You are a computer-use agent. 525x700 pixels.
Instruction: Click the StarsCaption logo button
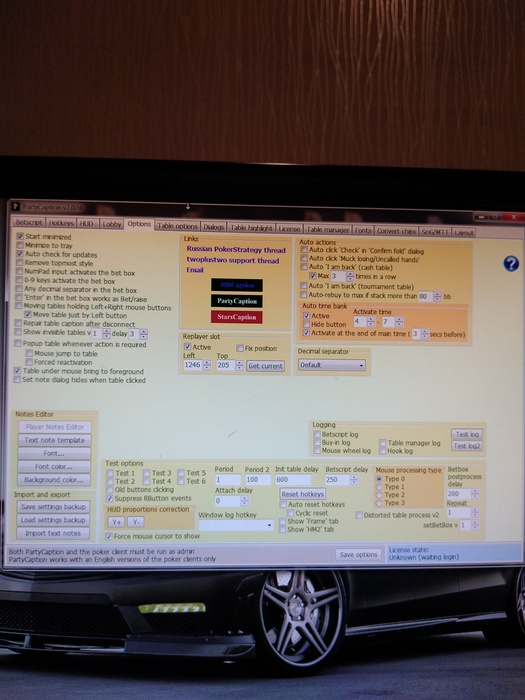click(237, 317)
